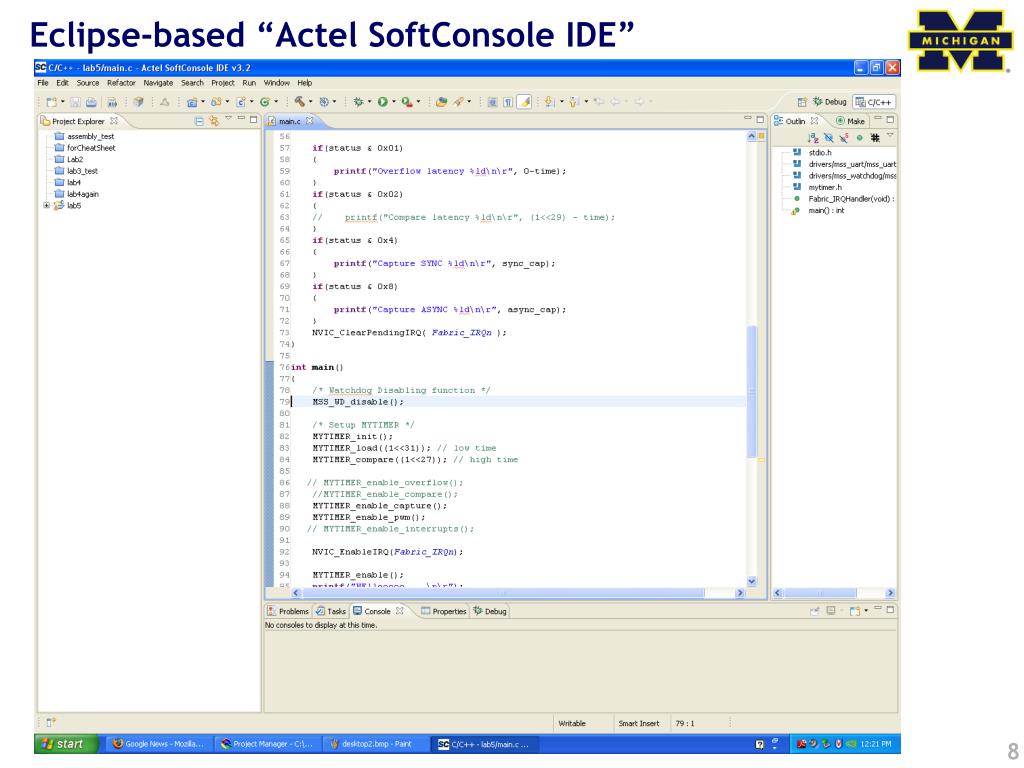Open the Refactor menu
Image resolution: width=1024 pixels, height=768 pixels.
coord(121,83)
